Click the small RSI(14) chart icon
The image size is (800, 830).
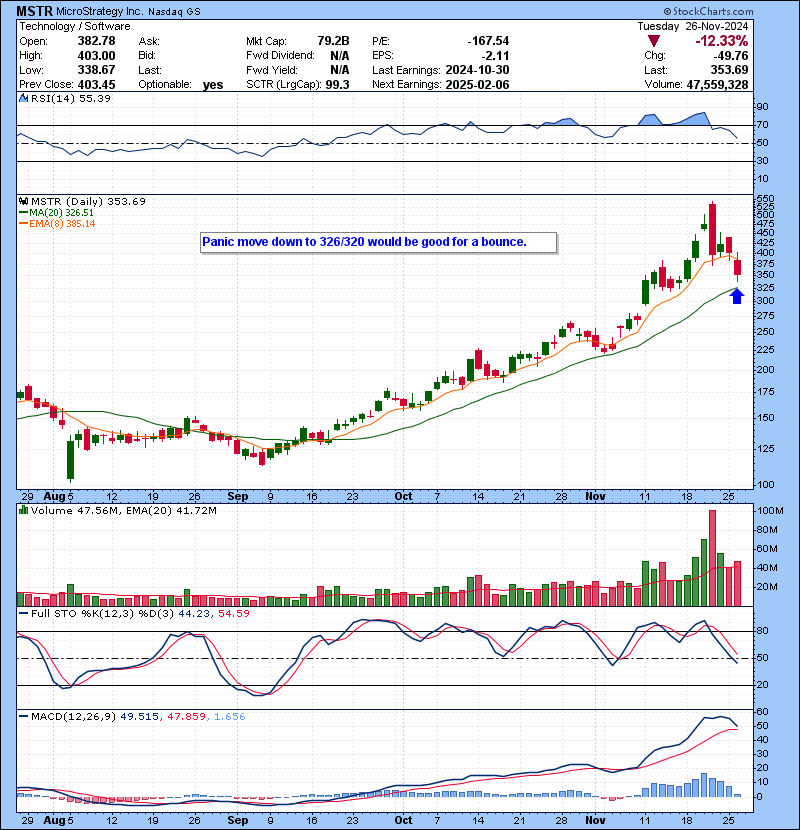coord(23,98)
